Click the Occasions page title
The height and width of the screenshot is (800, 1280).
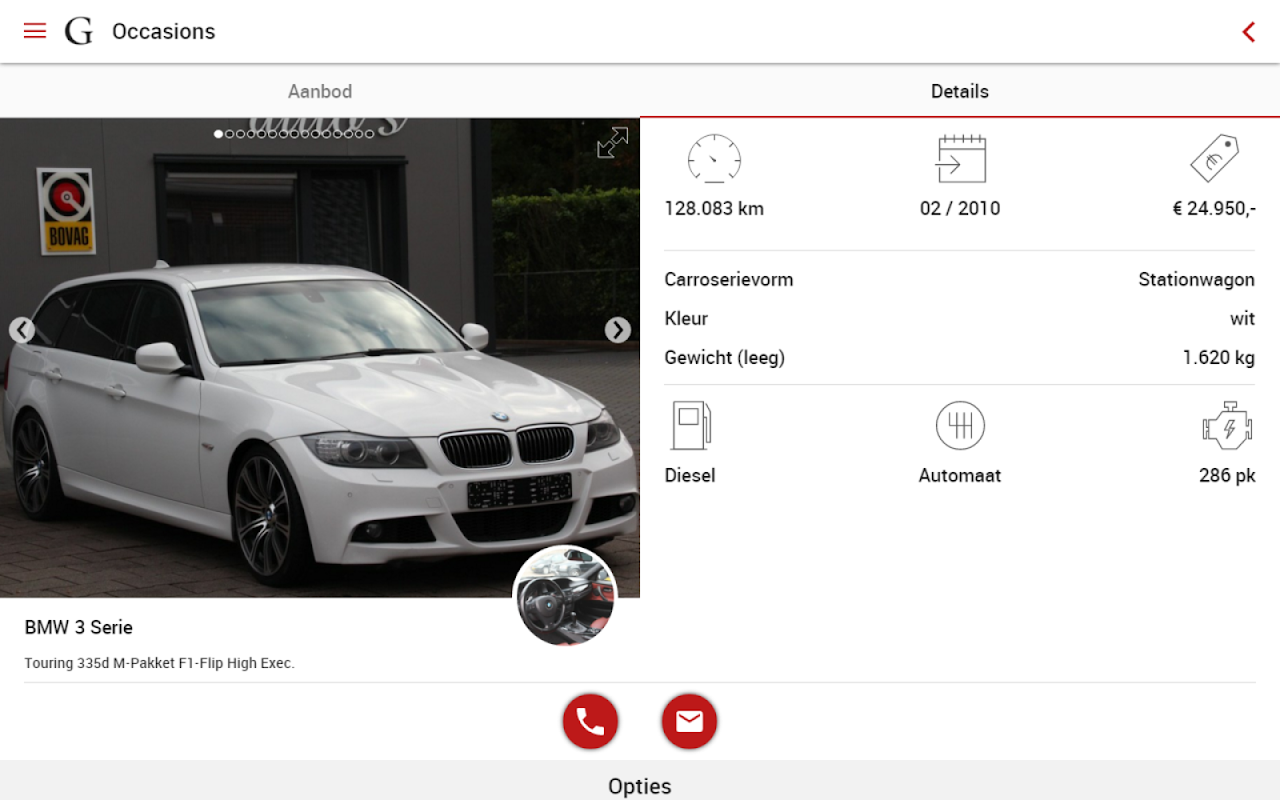pyautogui.click(x=164, y=32)
